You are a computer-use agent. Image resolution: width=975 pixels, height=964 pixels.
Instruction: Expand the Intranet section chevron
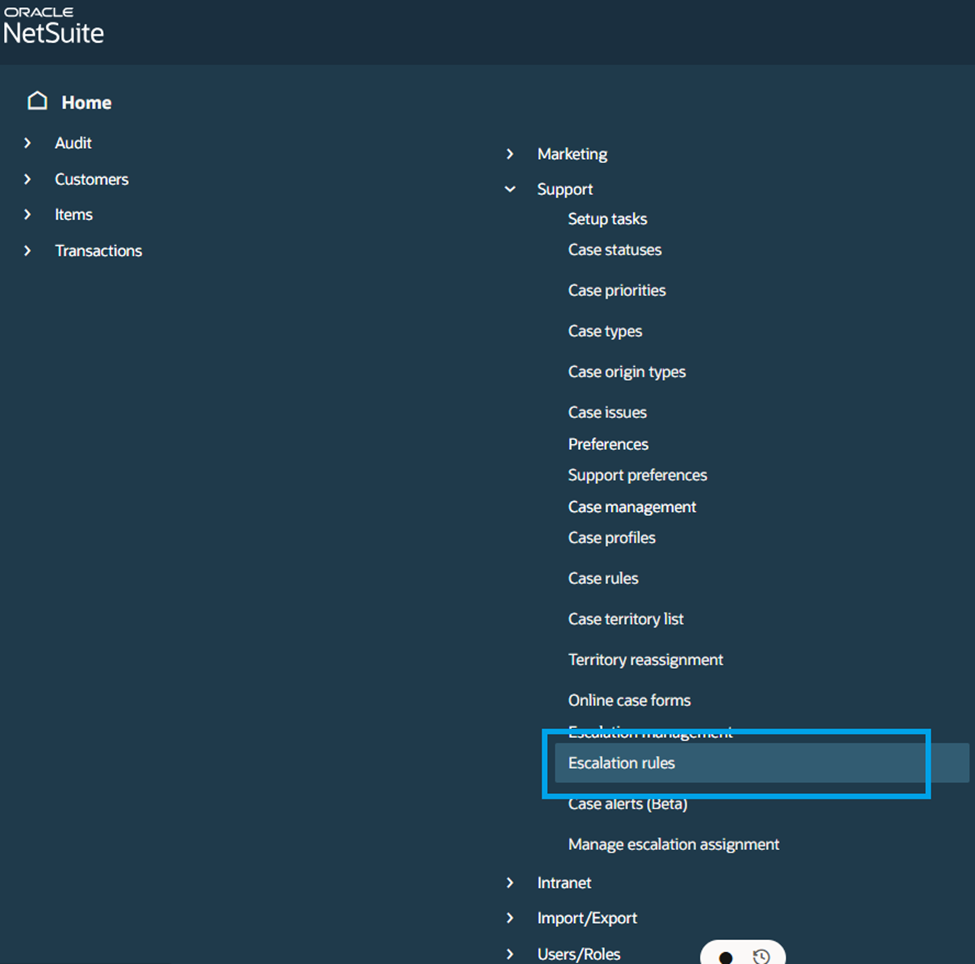510,883
